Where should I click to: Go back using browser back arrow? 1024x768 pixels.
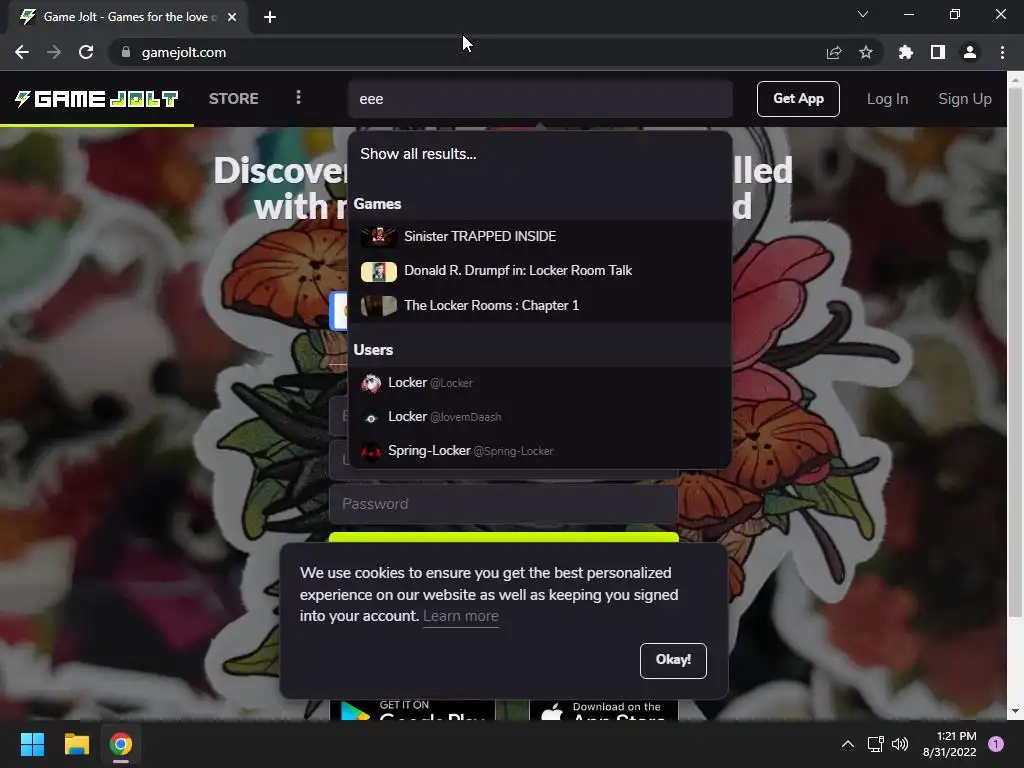pos(22,52)
